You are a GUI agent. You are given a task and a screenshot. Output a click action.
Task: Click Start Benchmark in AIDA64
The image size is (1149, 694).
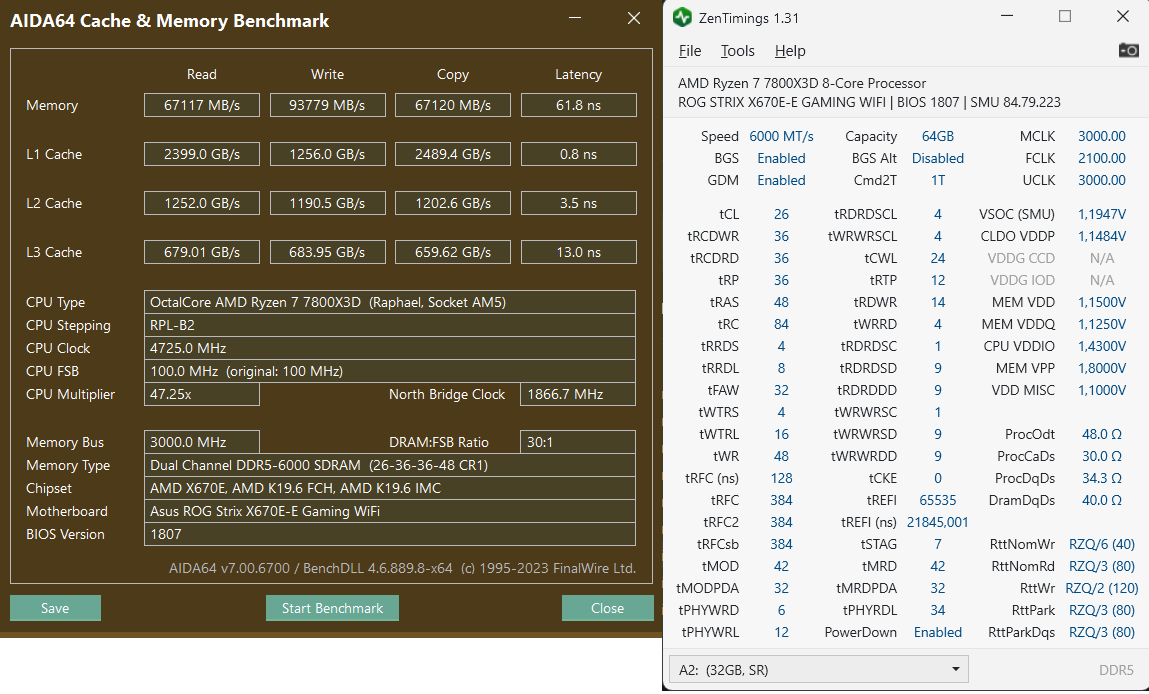click(332, 608)
